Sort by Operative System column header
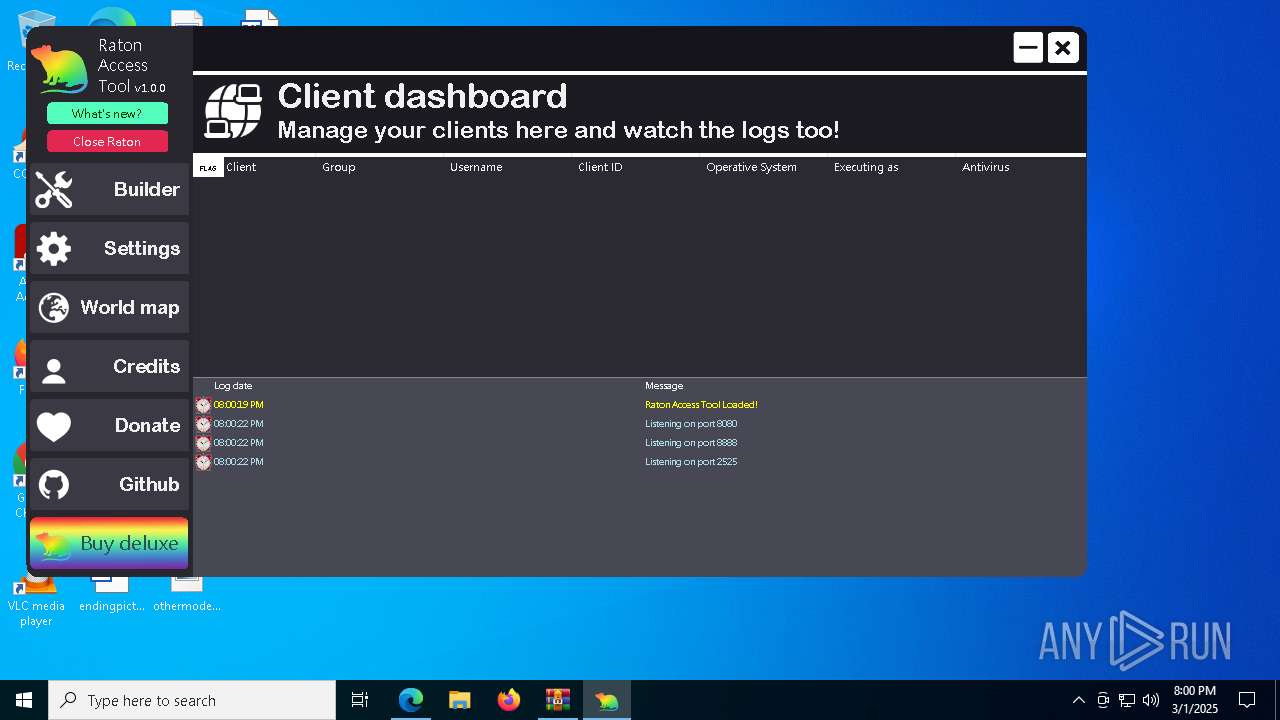This screenshot has width=1280, height=720. [751, 167]
